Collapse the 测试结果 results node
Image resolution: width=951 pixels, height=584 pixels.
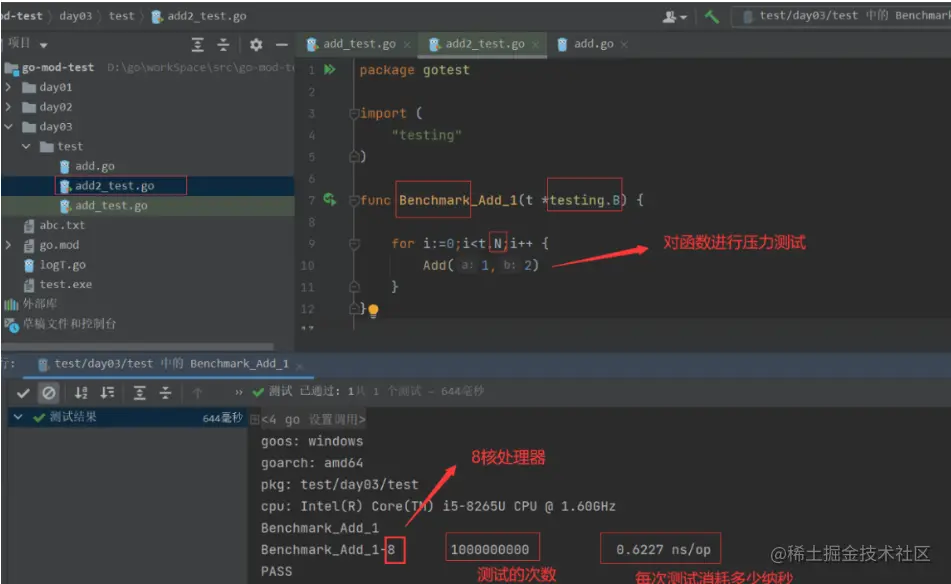click(x=18, y=417)
